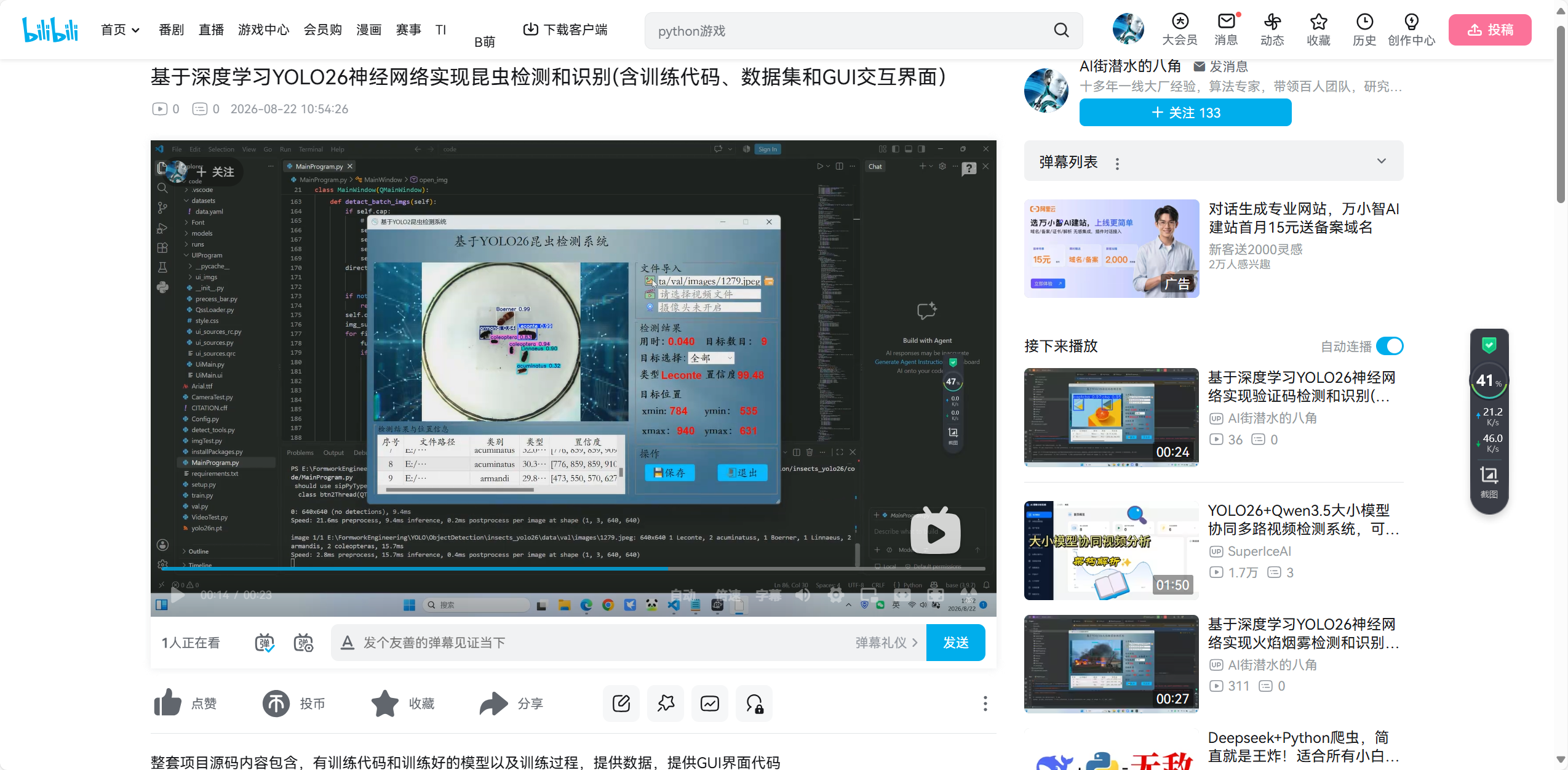The height and width of the screenshot is (770, 1568).
Task: Click the large play icon overlay in the video
Action: (x=935, y=531)
